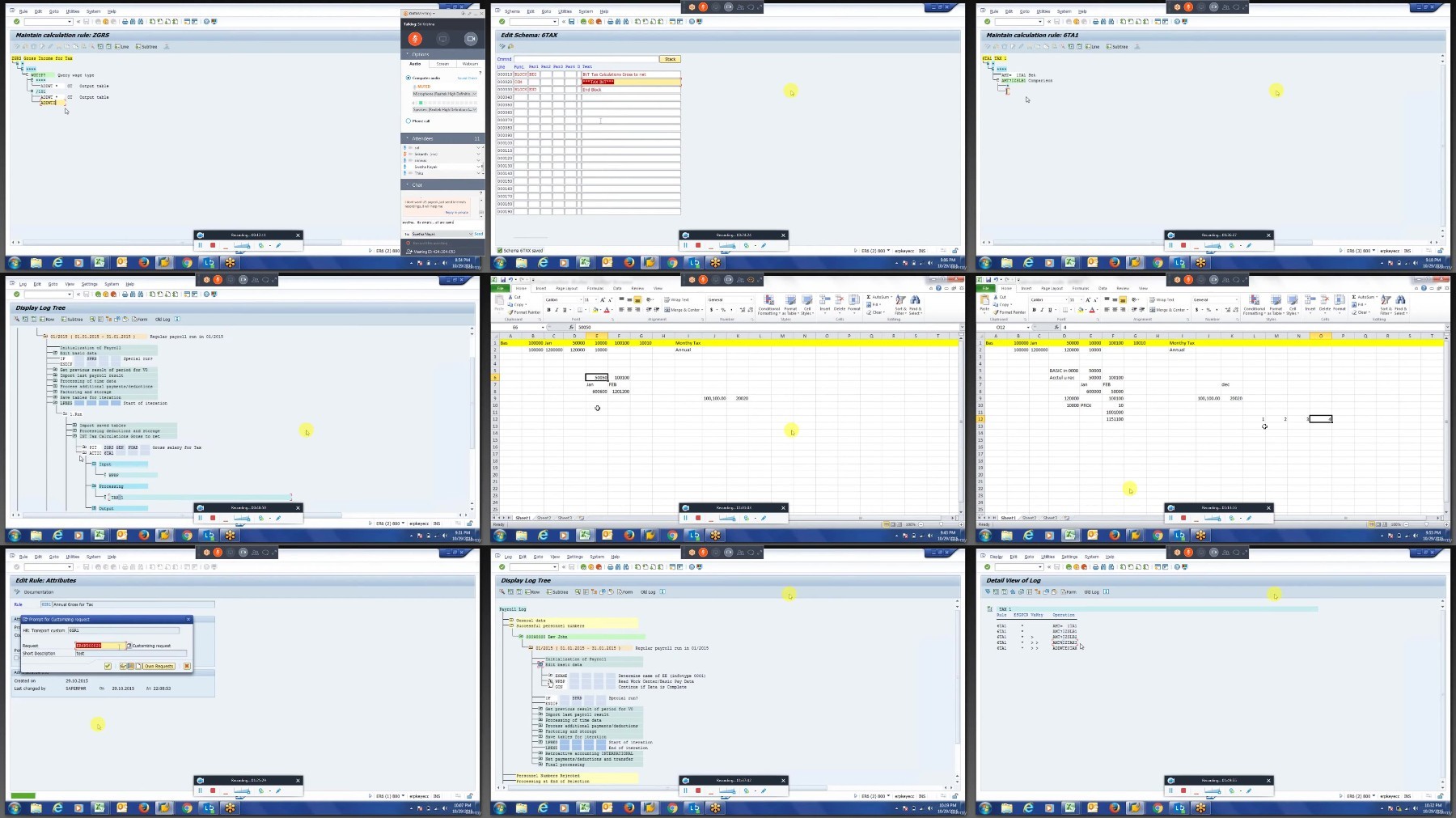
Task: Click Font Color swatch, Excel O12 window
Action: 1091,310
